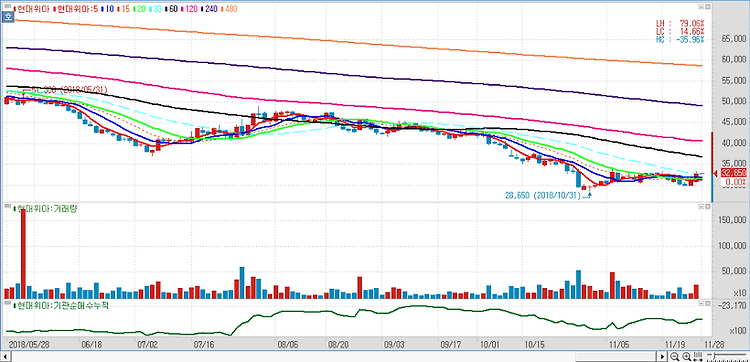Select the 현대위아 price series legend
The image size is (750, 362).
pyautogui.click(x=32, y=9)
